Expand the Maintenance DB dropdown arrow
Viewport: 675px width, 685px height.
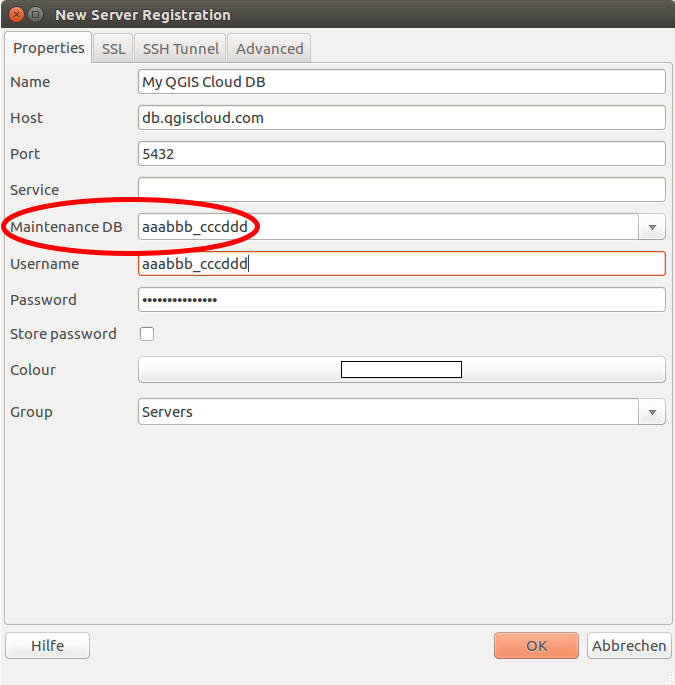[652, 227]
